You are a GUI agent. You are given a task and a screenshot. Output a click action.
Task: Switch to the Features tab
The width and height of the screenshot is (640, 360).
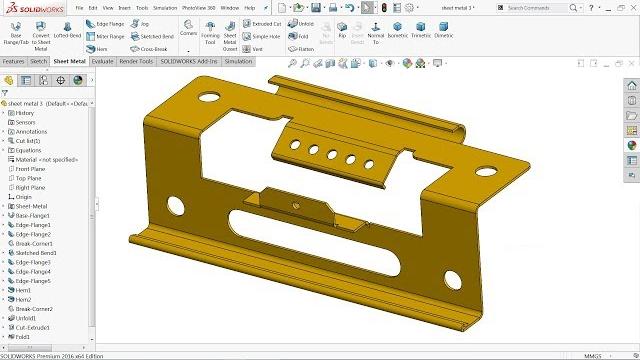[13, 62]
